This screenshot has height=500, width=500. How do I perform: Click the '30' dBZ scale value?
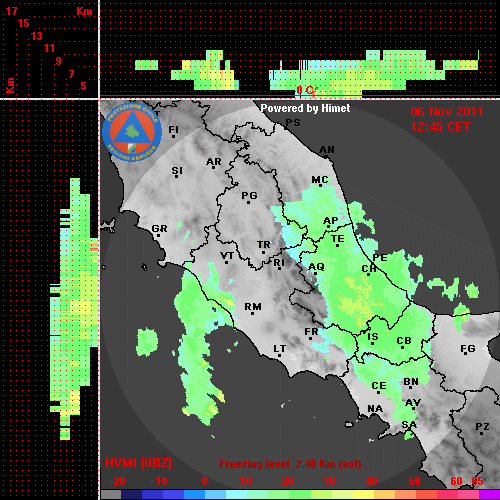tap(329, 481)
